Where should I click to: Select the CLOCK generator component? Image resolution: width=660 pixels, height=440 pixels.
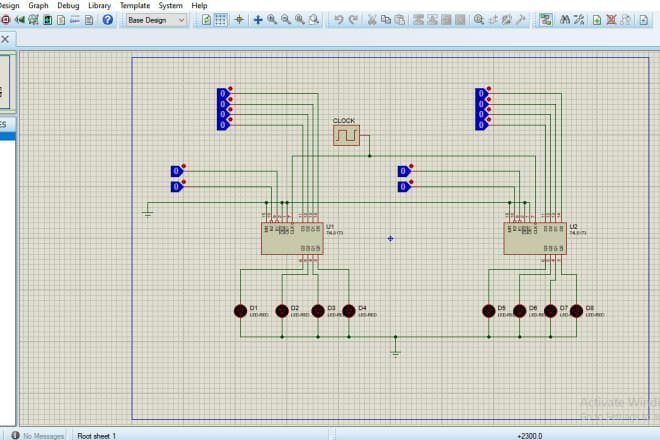[346, 135]
